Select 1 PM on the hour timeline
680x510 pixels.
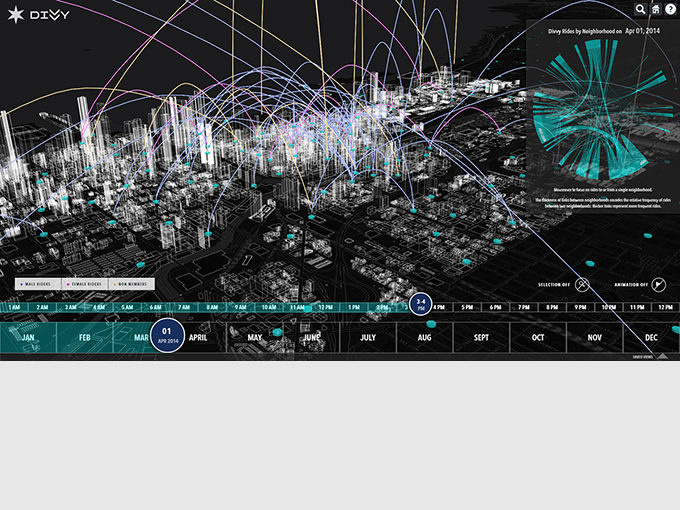tap(354, 307)
